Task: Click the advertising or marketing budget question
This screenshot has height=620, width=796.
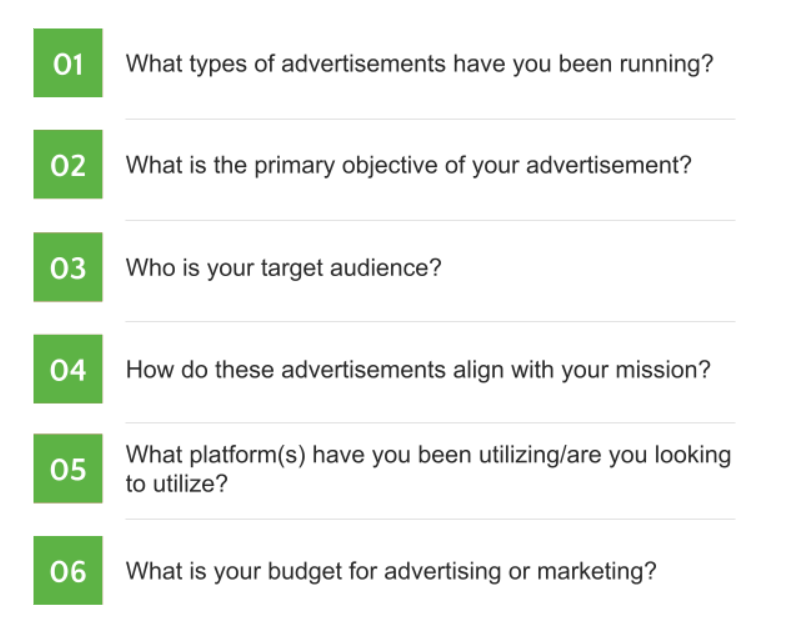Action: pyautogui.click(x=391, y=572)
